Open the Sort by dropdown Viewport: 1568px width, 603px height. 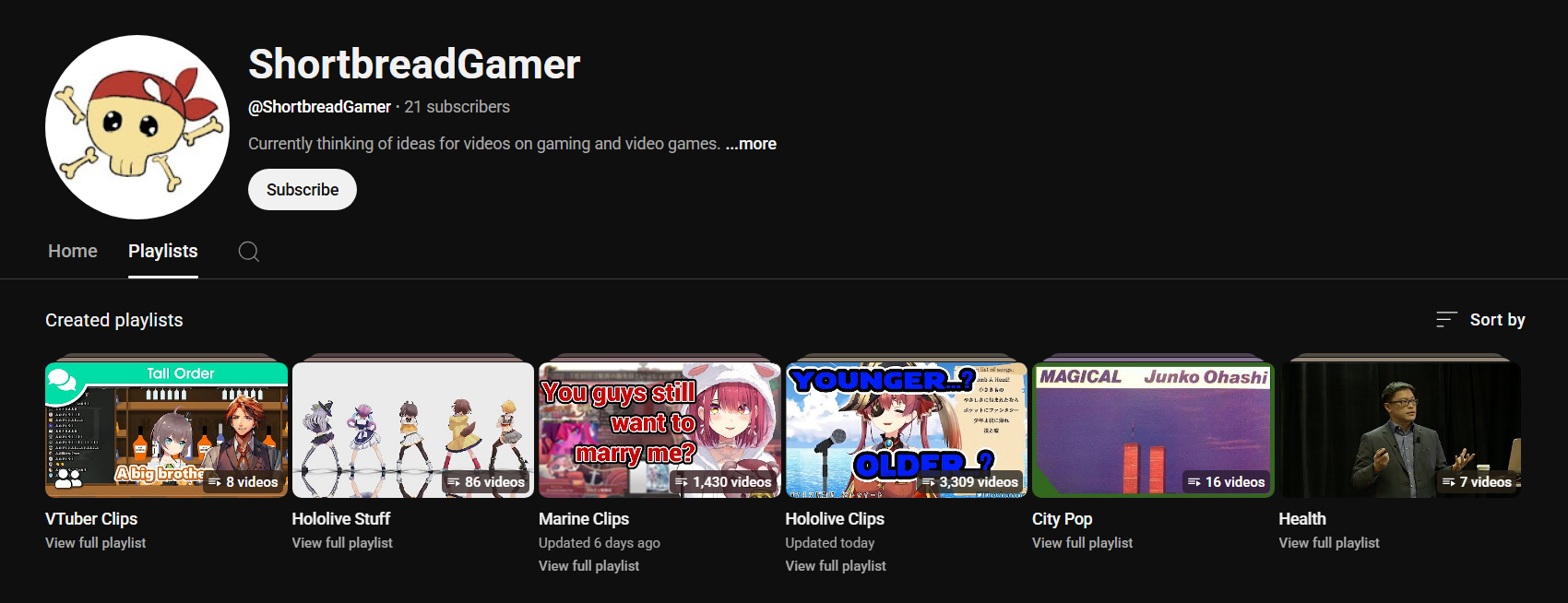click(1480, 320)
